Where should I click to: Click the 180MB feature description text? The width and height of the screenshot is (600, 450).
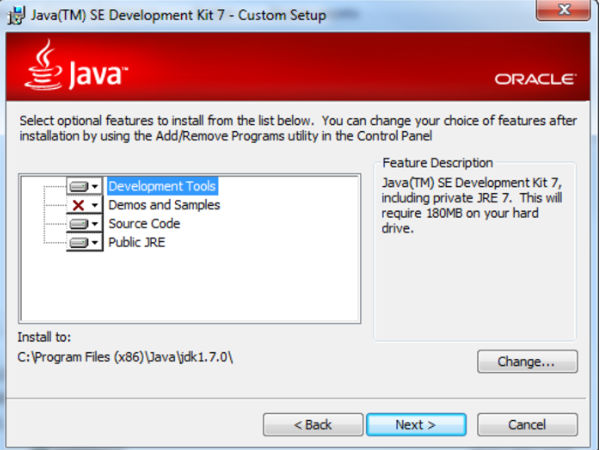(471, 205)
